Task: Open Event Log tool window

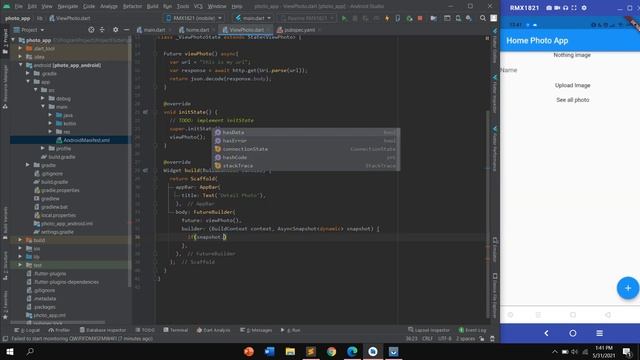Action: [x=473, y=330]
